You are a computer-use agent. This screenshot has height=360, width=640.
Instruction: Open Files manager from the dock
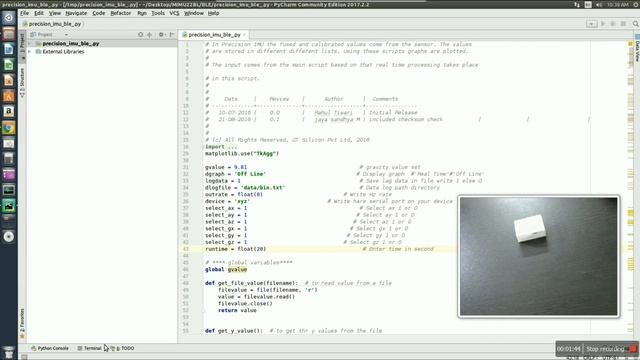point(9,34)
